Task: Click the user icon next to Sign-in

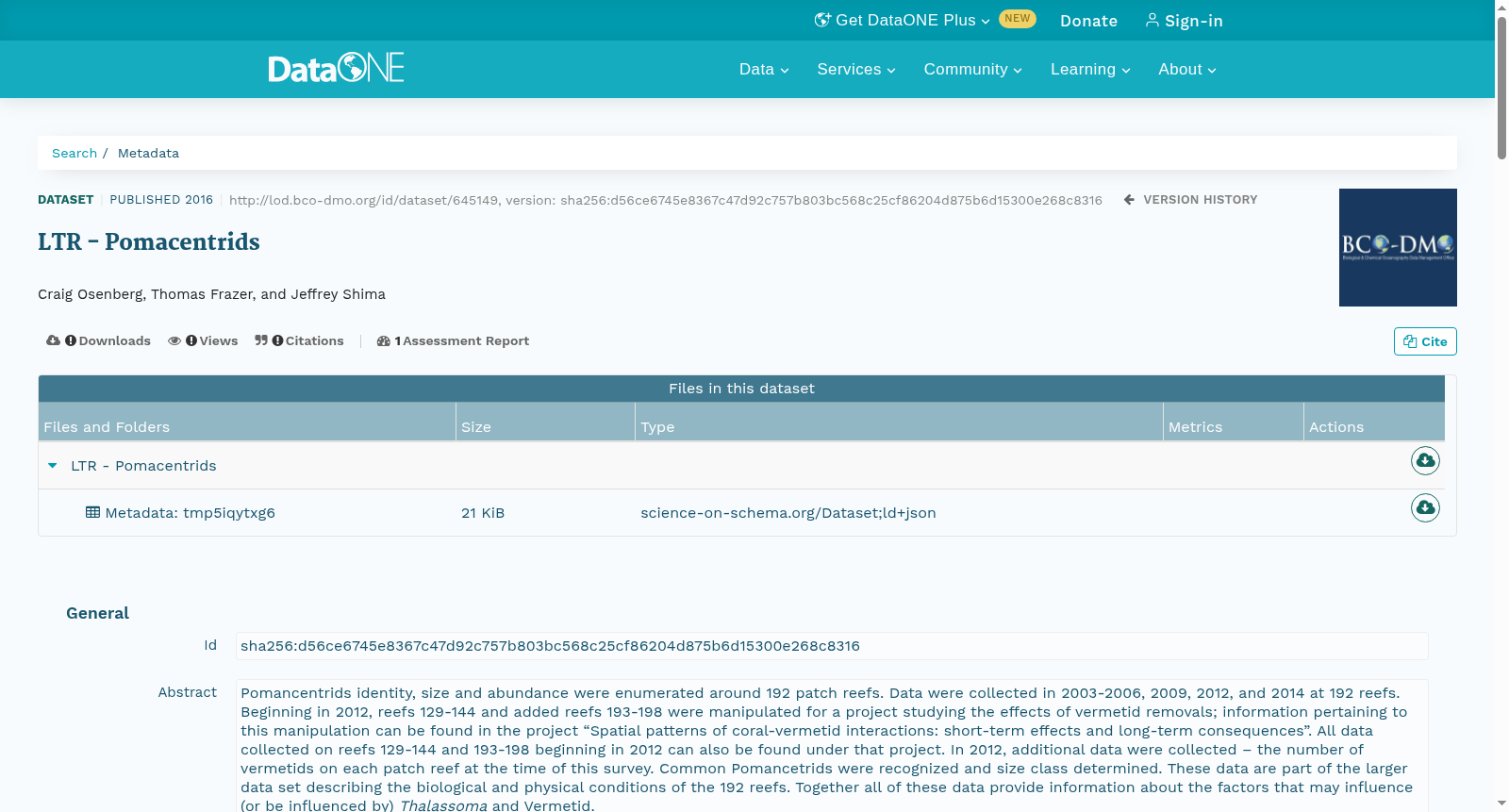Action: (x=1152, y=20)
